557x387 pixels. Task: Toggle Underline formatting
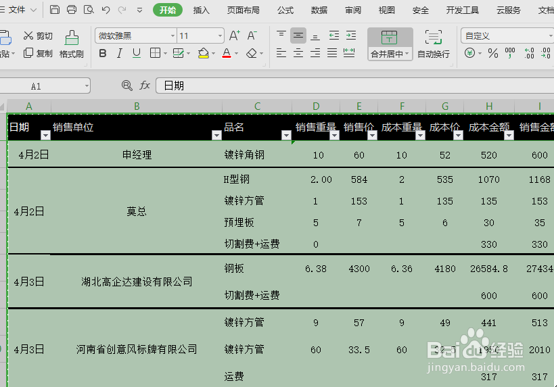136,53
